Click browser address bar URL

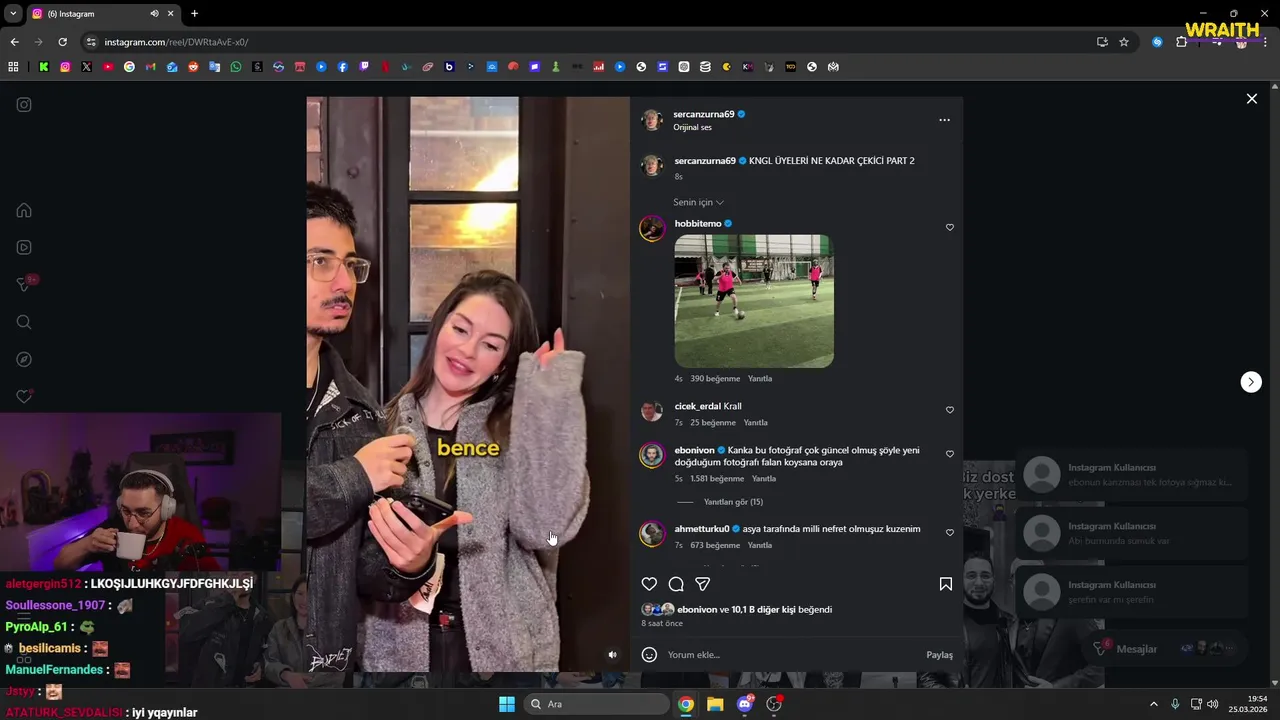coord(176,42)
